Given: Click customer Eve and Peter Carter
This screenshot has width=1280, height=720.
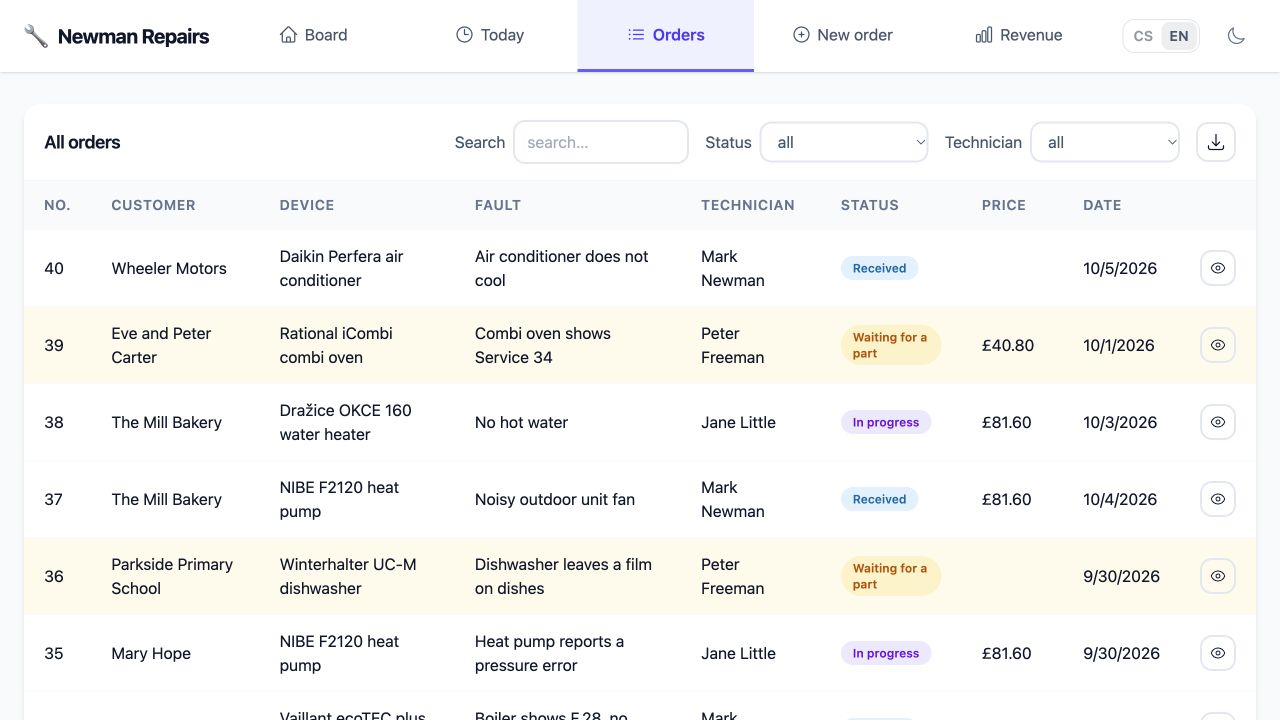Looking at the screenshot, I should point(161,345).
